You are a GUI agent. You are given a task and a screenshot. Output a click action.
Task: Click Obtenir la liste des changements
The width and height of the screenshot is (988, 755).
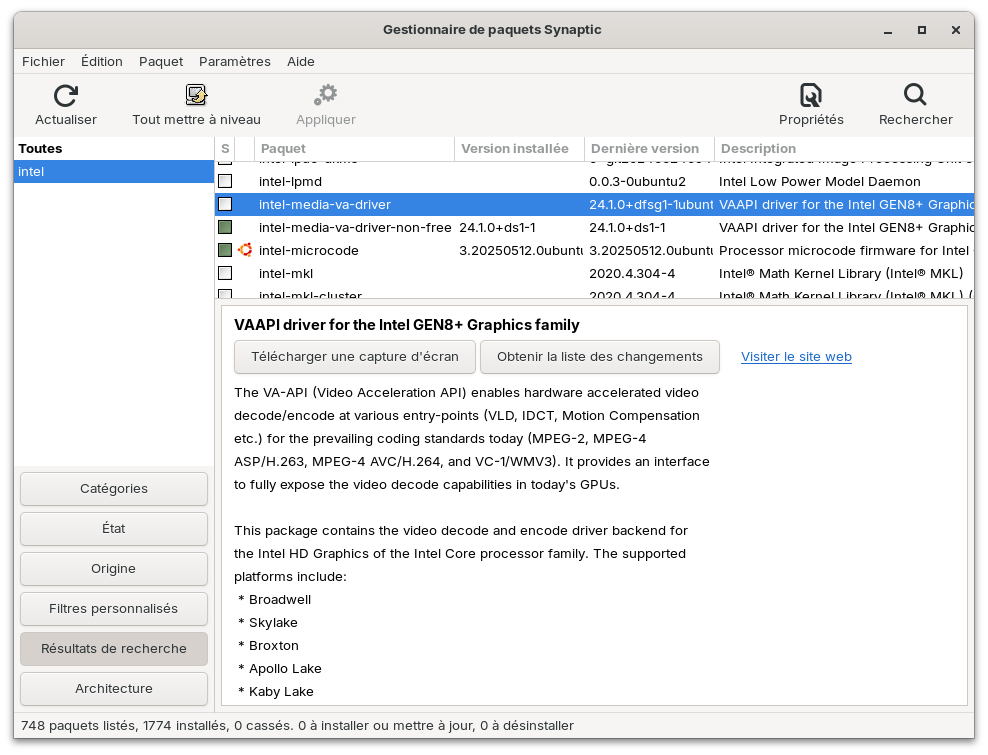600,356
